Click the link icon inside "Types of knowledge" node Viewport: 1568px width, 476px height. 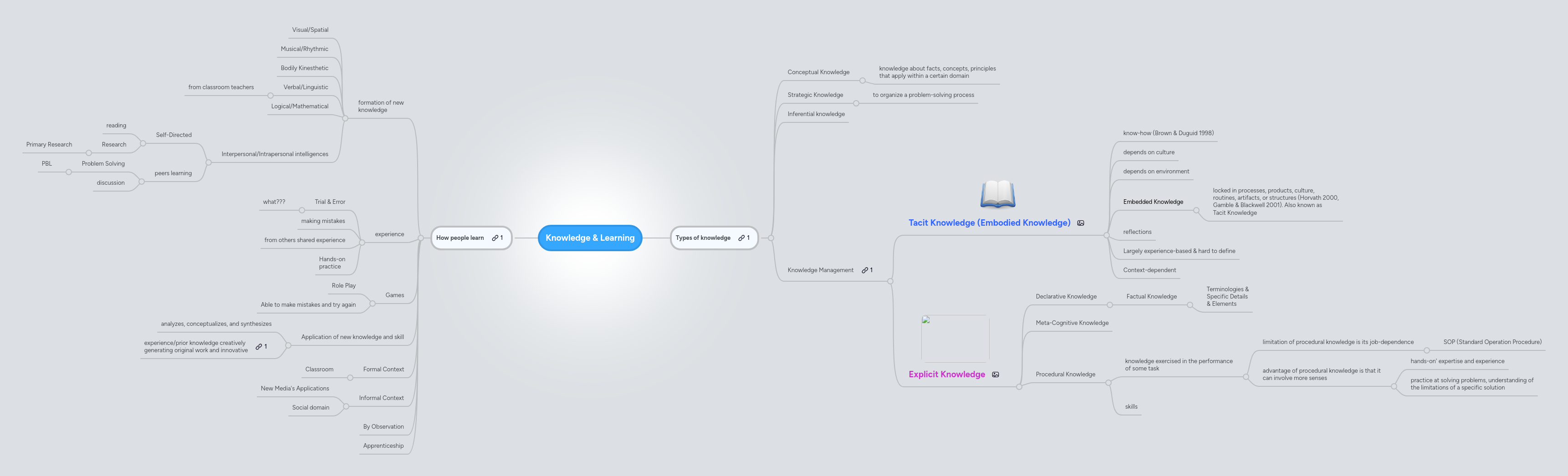point(741,238)
